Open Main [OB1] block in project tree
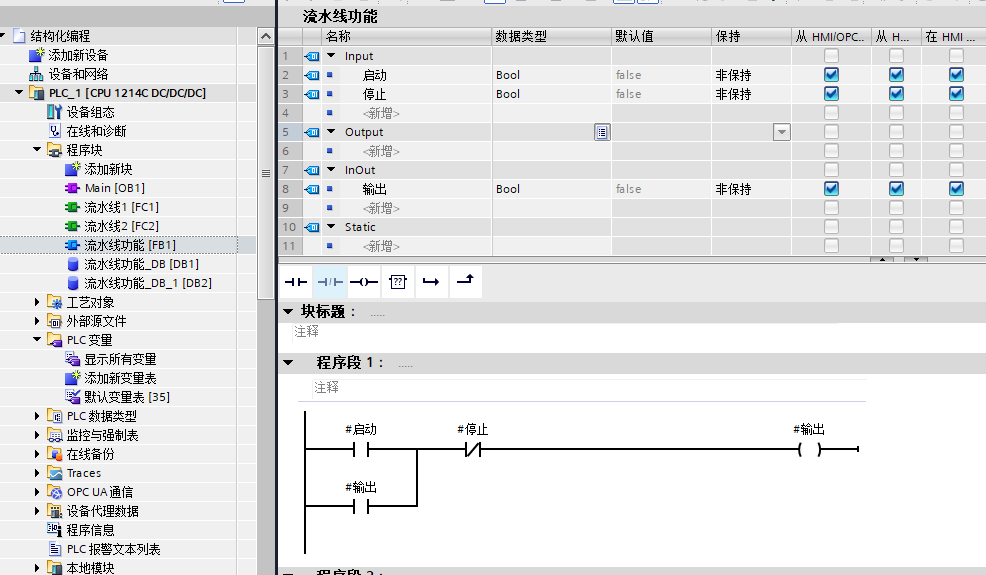 [x=114, y=188]
